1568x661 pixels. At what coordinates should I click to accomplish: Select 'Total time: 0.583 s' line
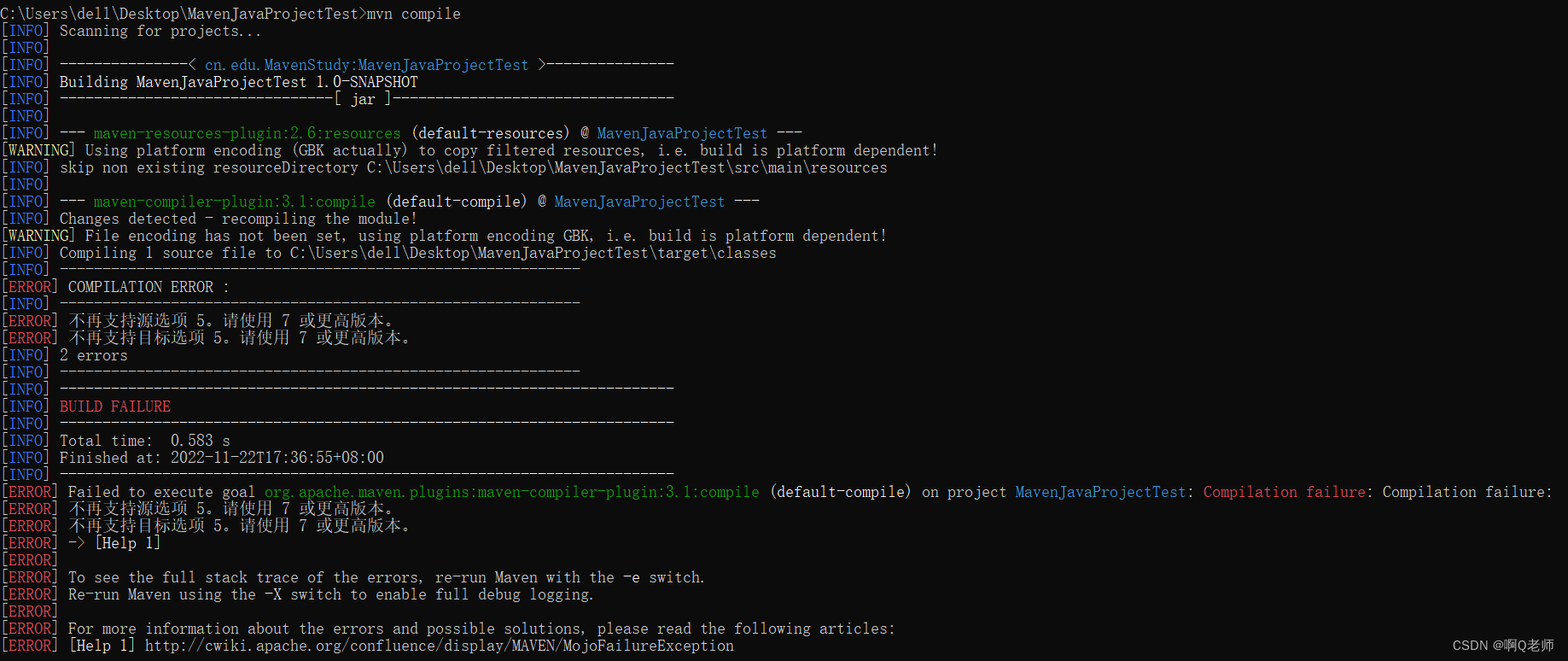[145, 441]
